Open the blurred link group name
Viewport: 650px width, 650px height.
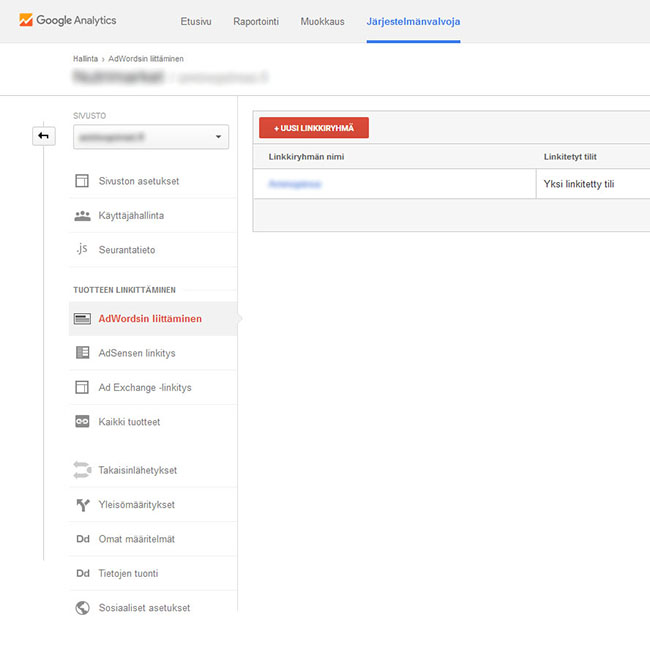click(x=295, y=184)
